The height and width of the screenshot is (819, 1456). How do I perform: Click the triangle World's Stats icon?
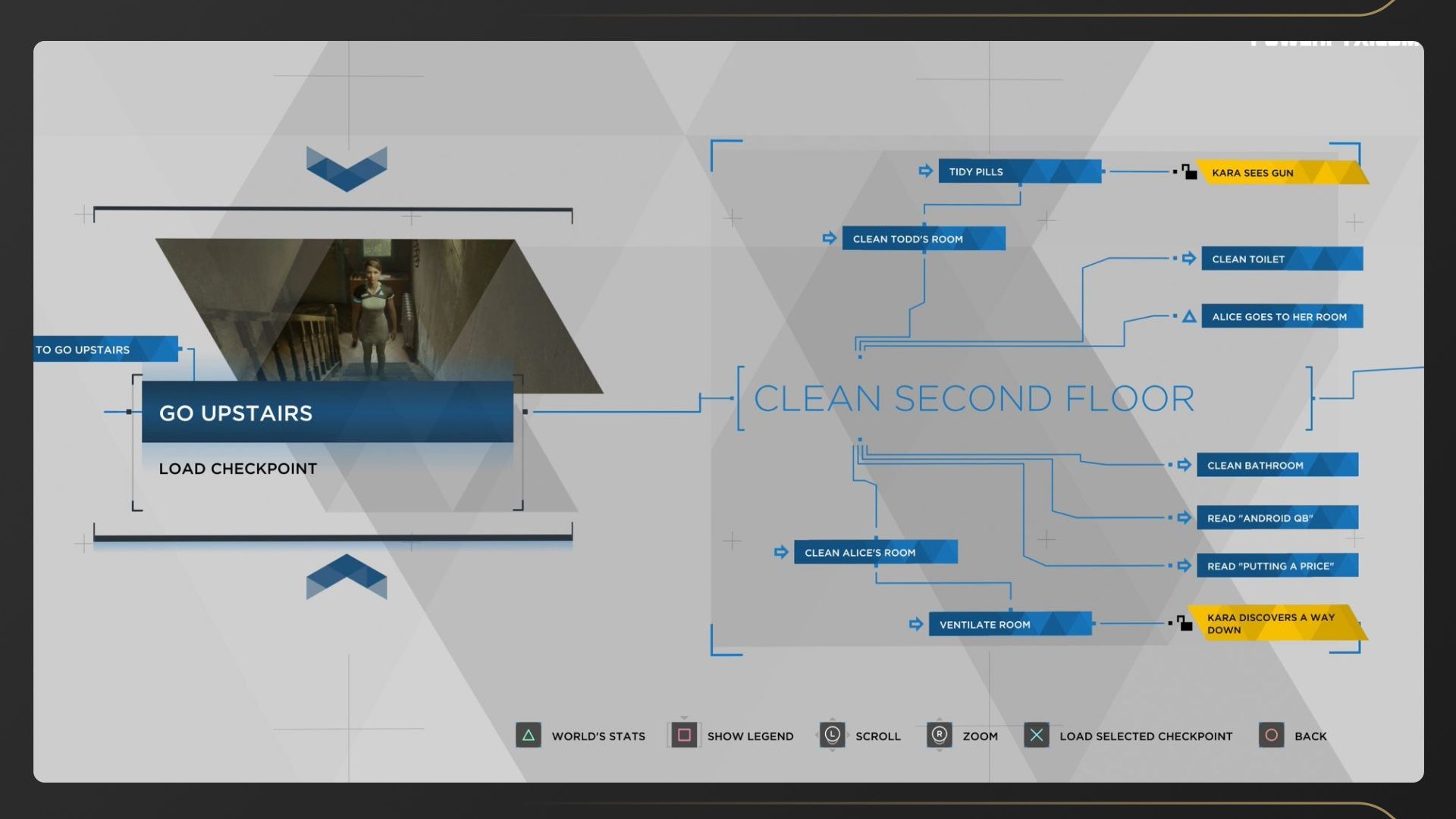click(x=529, y=736)
